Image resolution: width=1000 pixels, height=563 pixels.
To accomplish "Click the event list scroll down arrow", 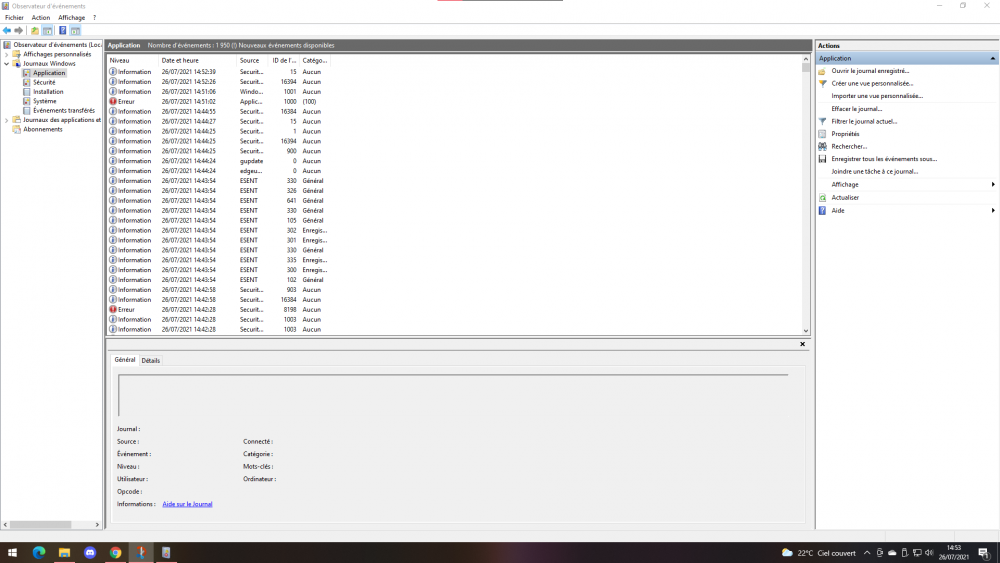I will (x=806, y=331).
